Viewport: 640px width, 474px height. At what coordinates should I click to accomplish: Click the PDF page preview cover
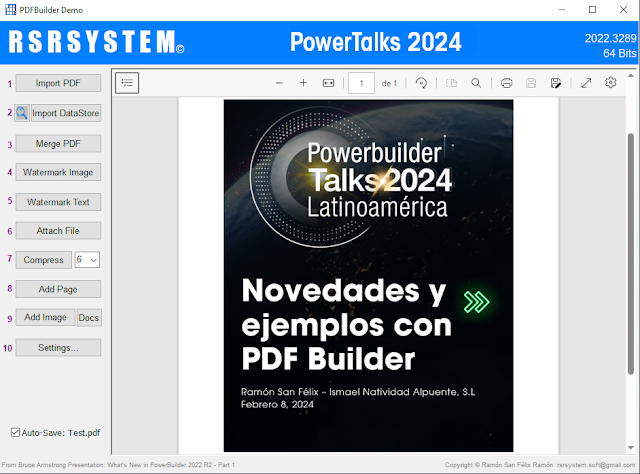coord(368,276)
